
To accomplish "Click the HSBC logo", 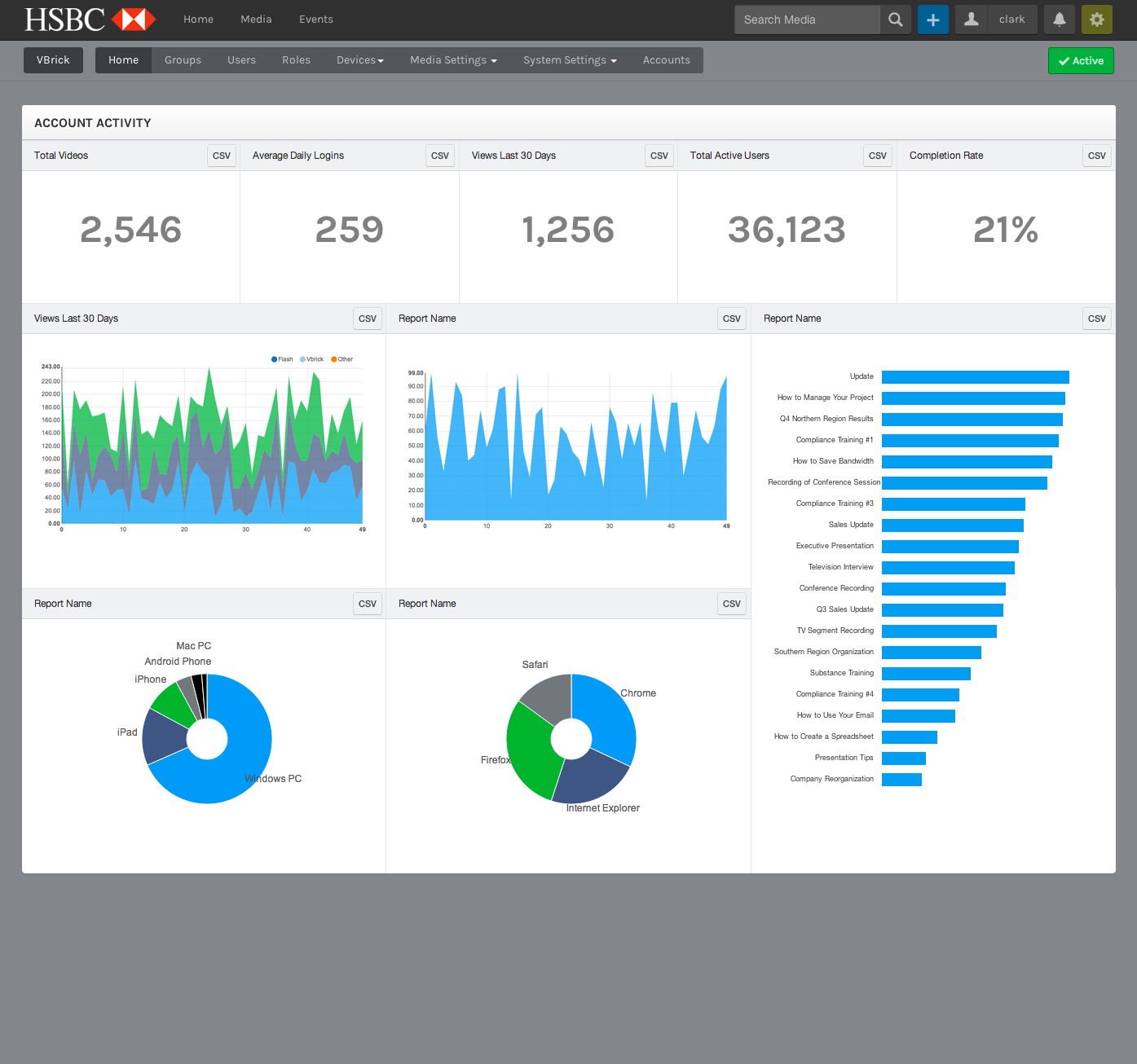I will [x=90, y=20].
